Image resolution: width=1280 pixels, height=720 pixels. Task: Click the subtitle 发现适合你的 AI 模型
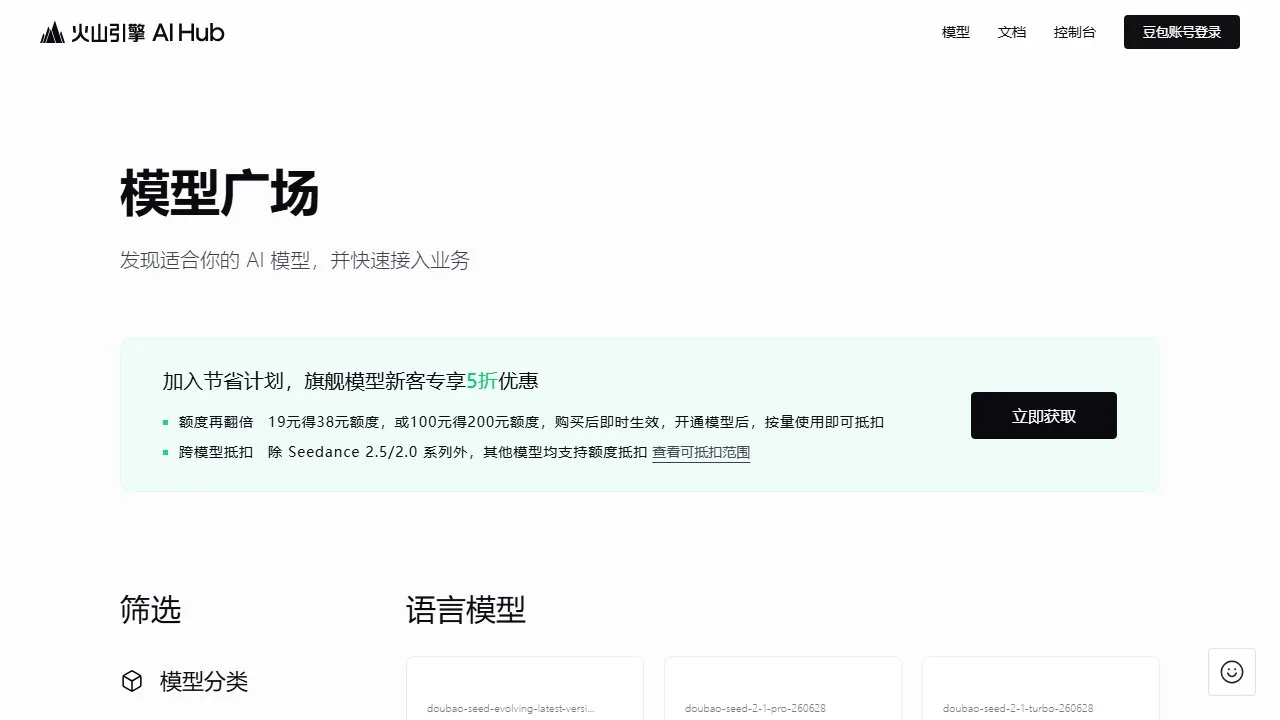coord(295,261)
